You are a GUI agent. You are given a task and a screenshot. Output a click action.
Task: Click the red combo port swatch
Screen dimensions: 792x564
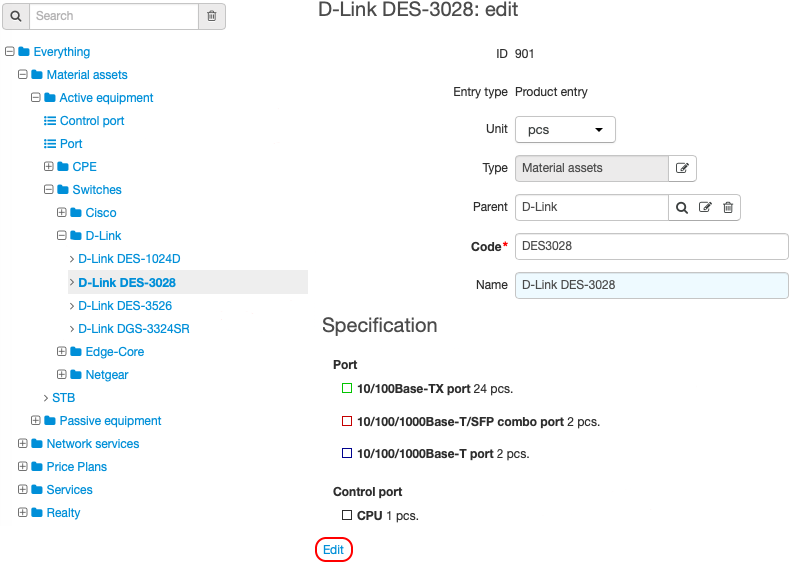(347, 421)
